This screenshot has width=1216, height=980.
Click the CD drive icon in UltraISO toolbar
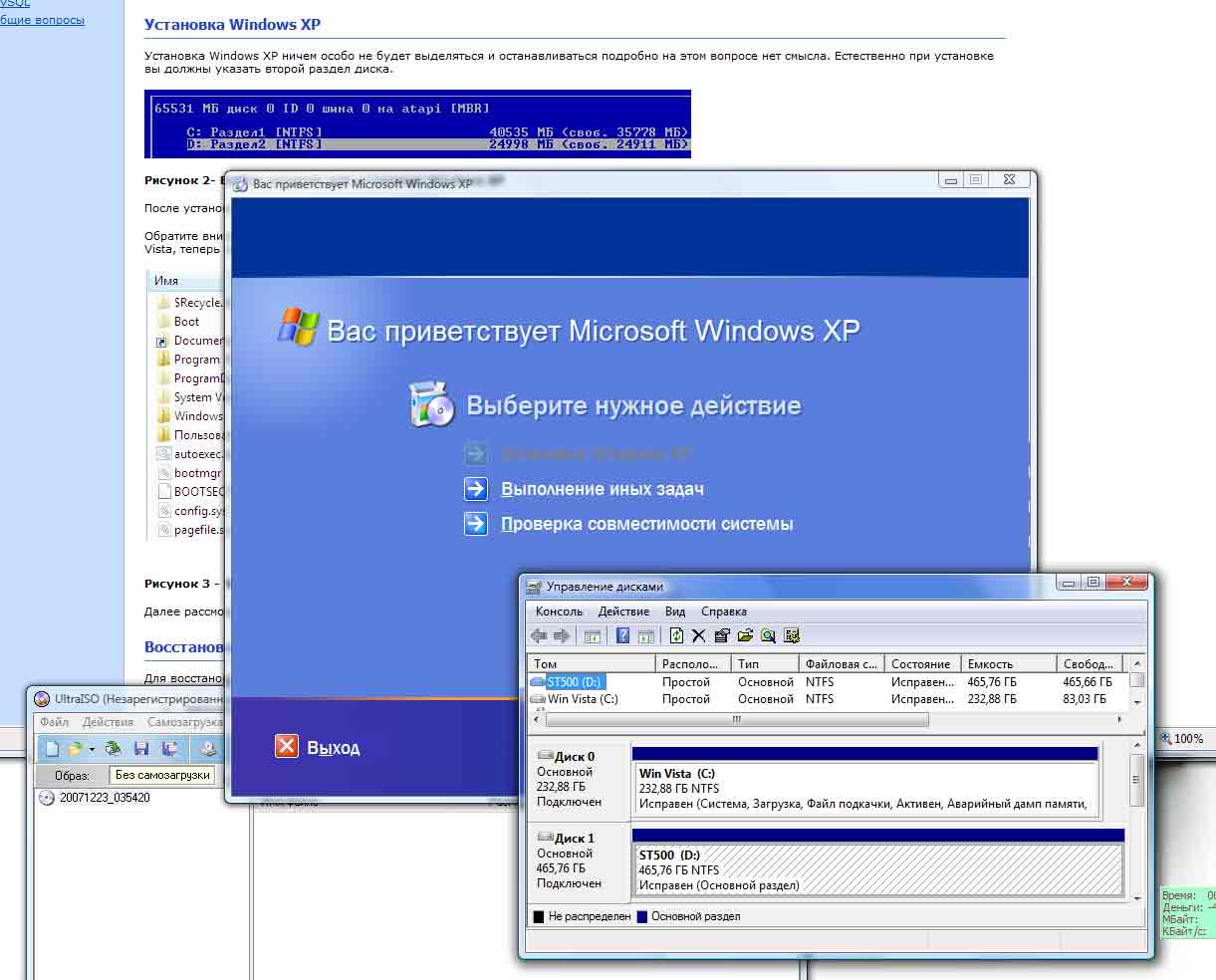[x=208, y=749]
